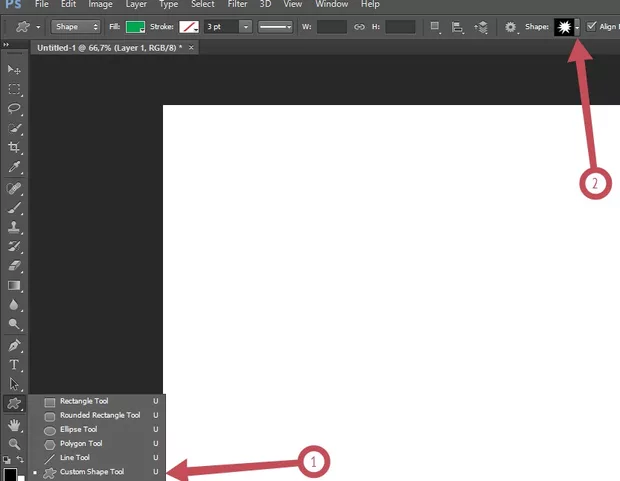Select the Eraser tool

tap(15, 266)
